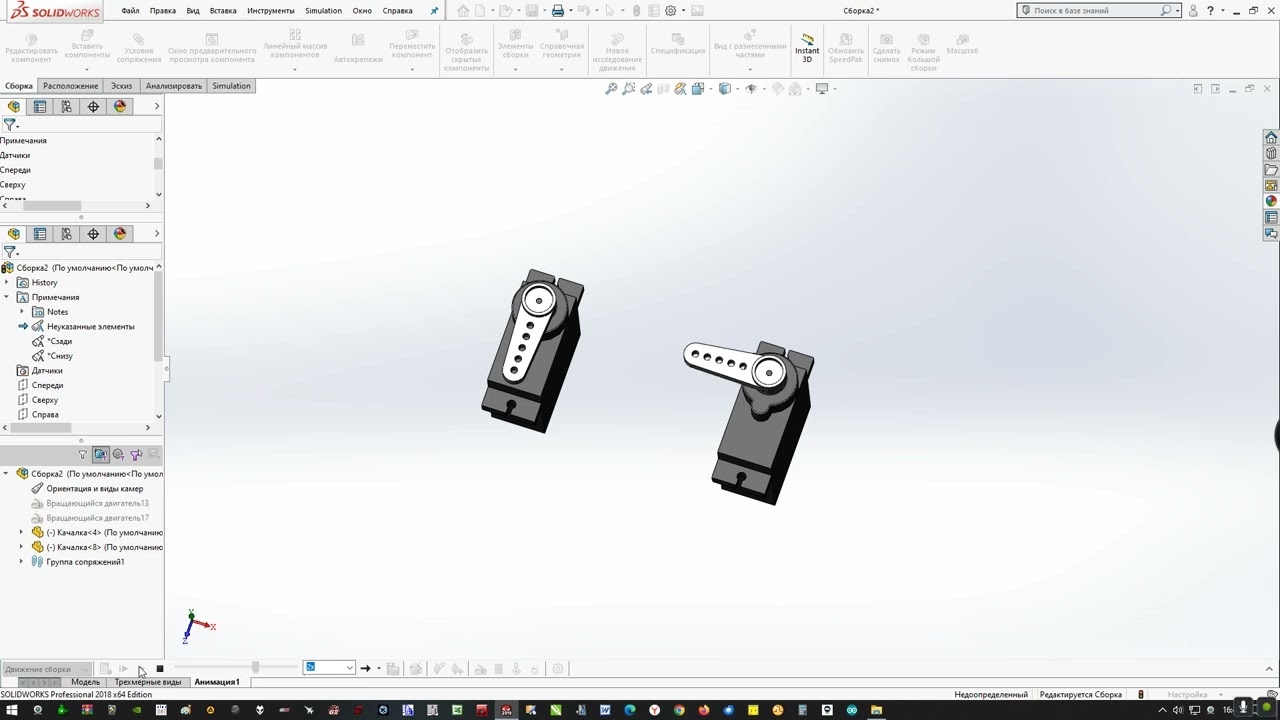
Task: Expand Группа сопряжений1 node
Action: (21, 562)
